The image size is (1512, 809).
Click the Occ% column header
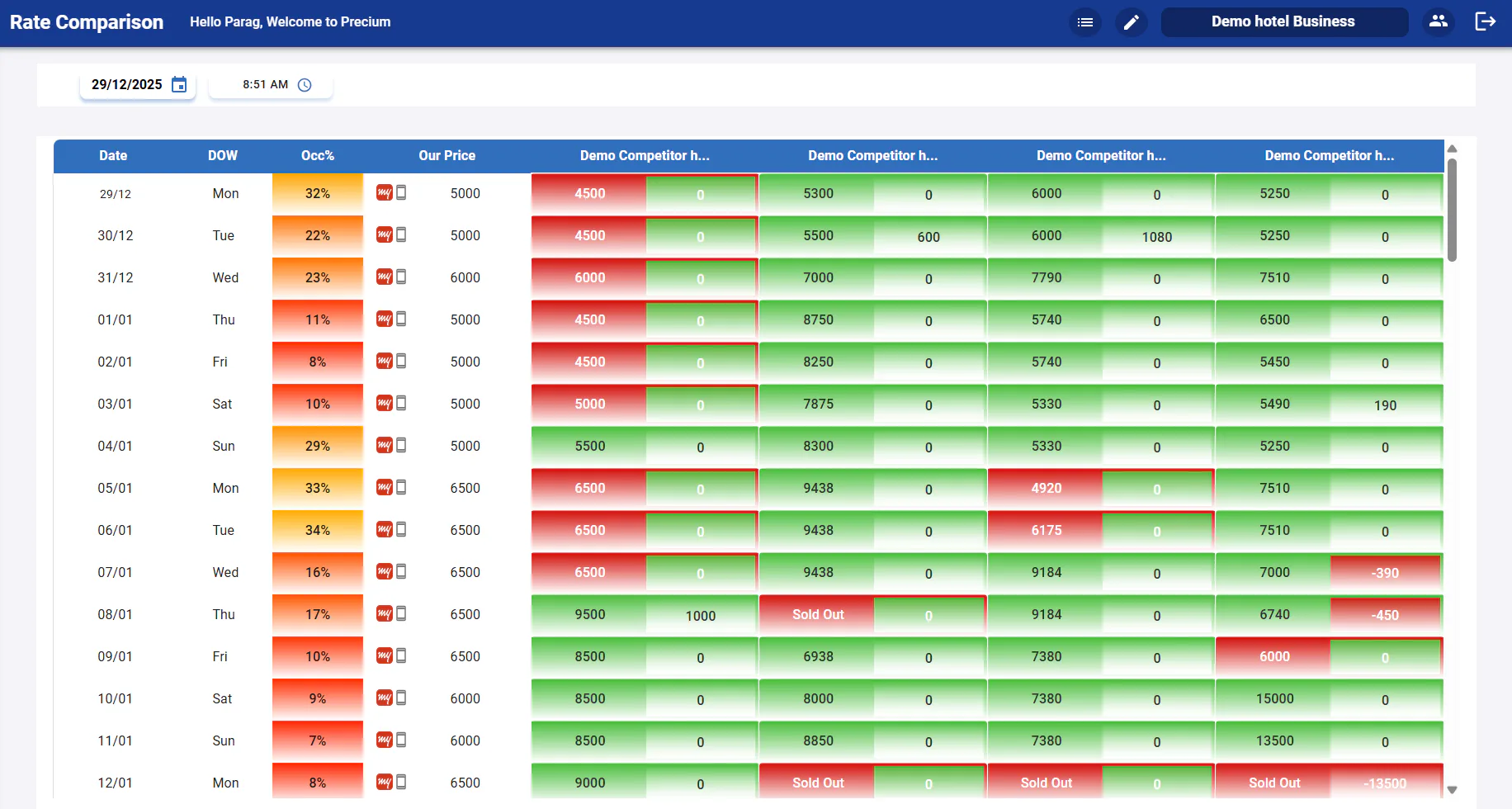tap(318, 155)
